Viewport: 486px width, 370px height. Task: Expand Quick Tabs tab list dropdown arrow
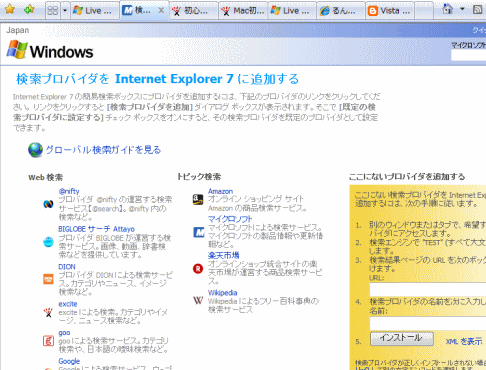[x=65, y=11]
